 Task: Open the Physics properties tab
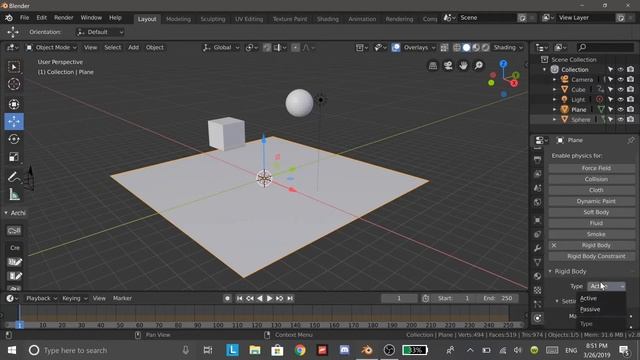point(538,318)
